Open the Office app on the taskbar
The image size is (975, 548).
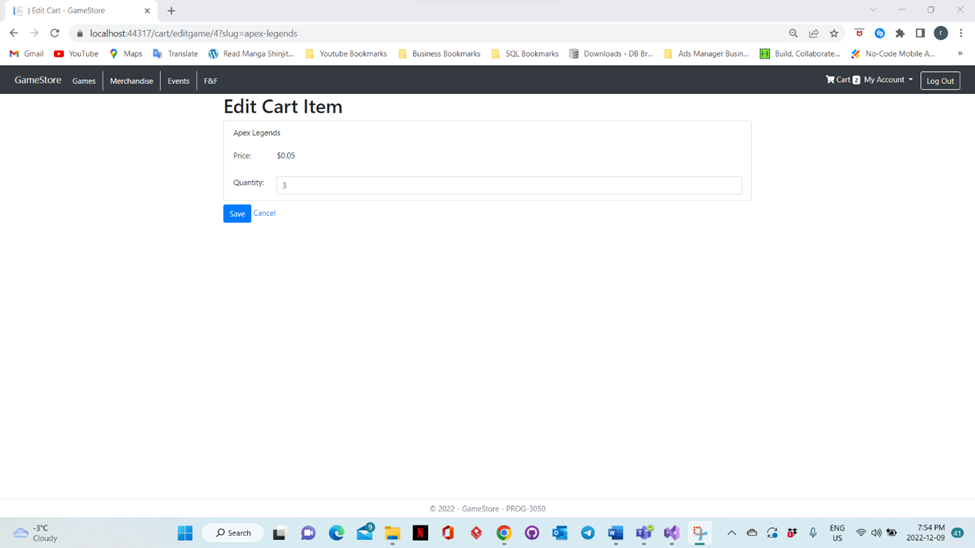448,533
